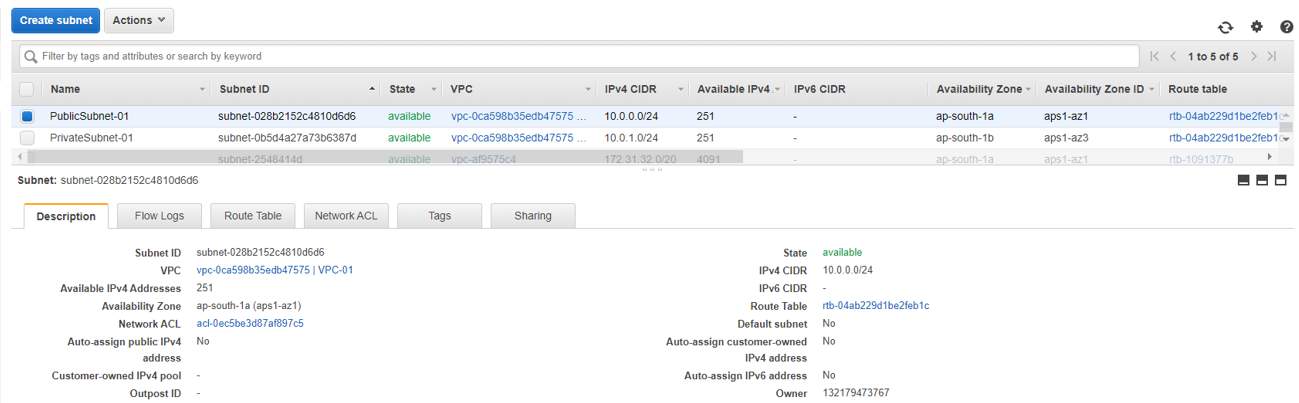Uncheck the PublicSubnet-01 row checkbox
The height and width of the screenshot is (403, 1299).
click(x=27, y=117)
